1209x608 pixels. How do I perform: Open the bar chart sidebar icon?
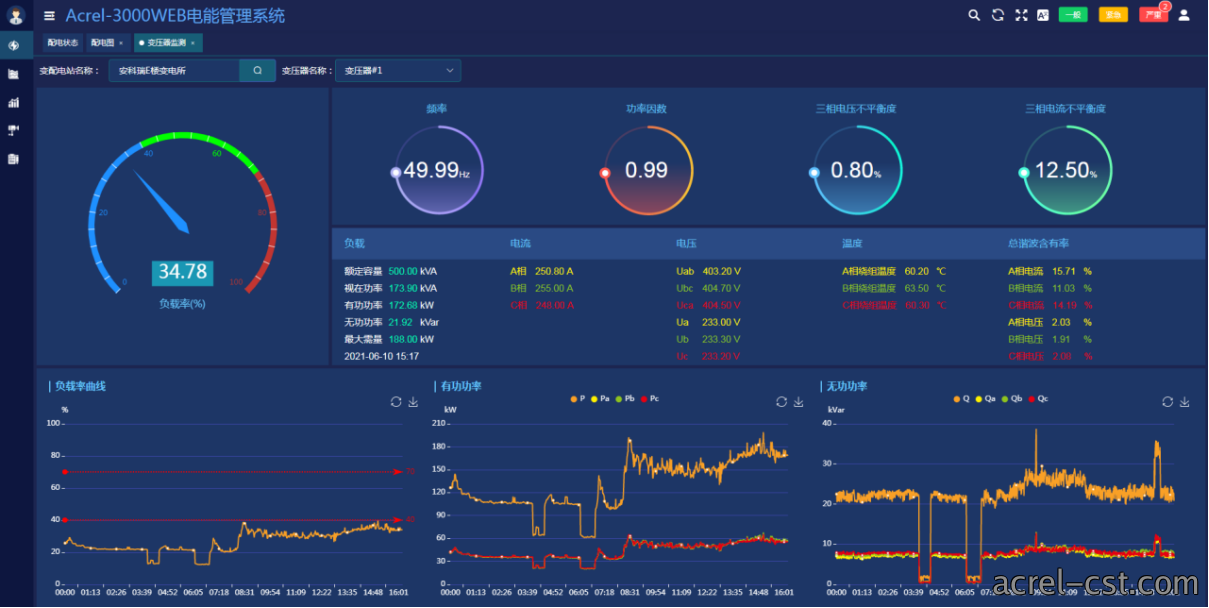(14, 102)
